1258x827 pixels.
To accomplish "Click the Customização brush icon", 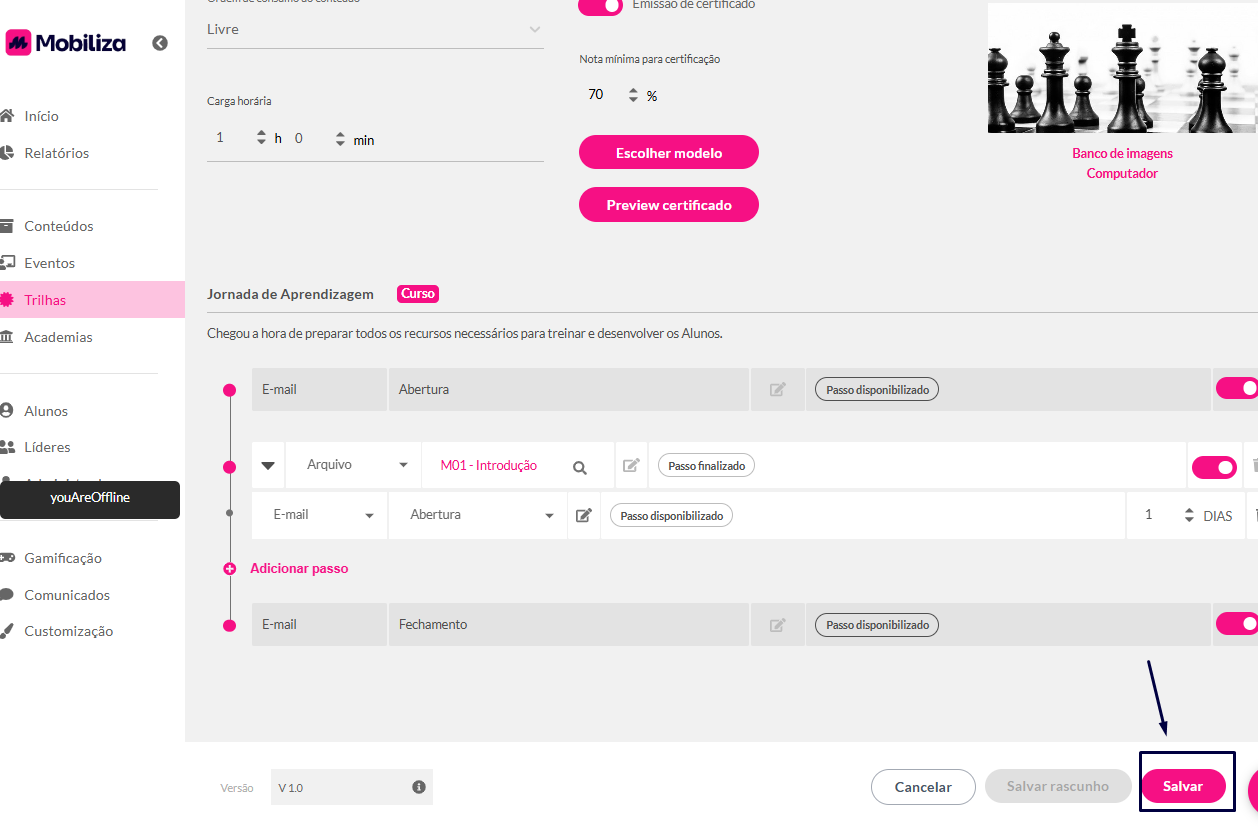I will tap(6, 631).
